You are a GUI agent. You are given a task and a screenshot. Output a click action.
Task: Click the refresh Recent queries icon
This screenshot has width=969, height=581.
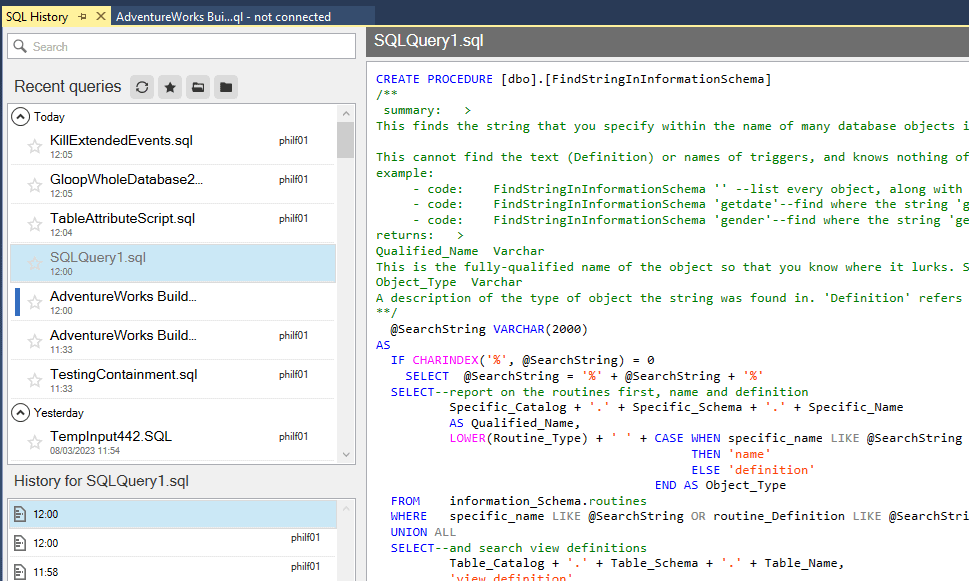pos(142,87)
